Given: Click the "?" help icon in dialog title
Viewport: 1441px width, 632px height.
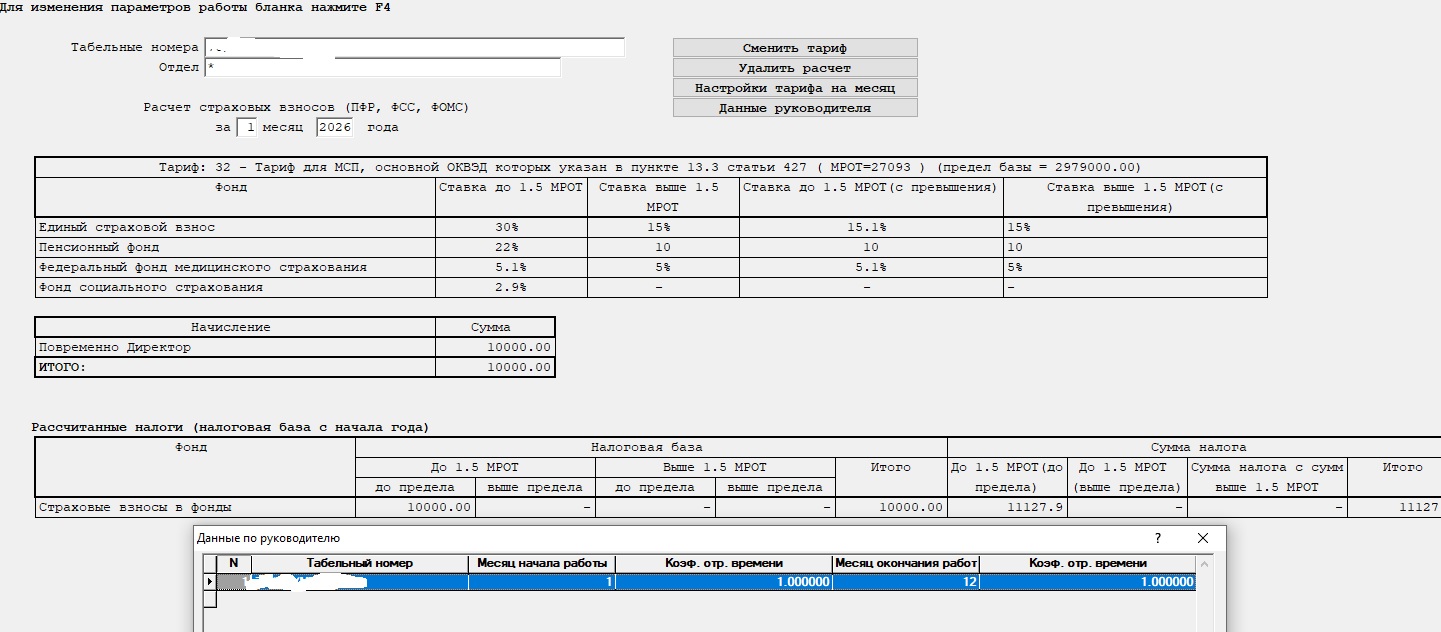Looking at the screenshot, I should coord(1158,538).
